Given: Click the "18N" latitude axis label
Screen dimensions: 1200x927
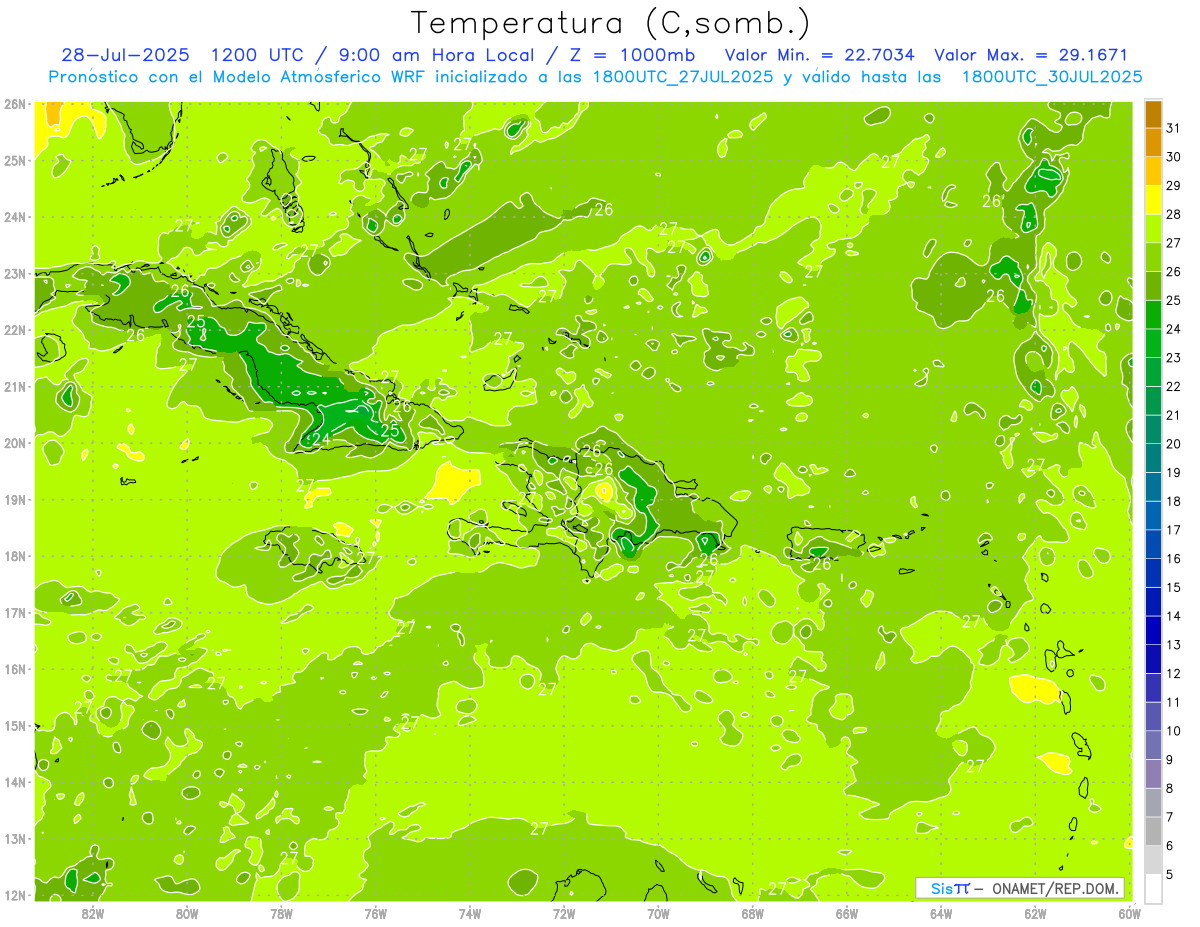Looking at the screenshot, I should [14, 556].
